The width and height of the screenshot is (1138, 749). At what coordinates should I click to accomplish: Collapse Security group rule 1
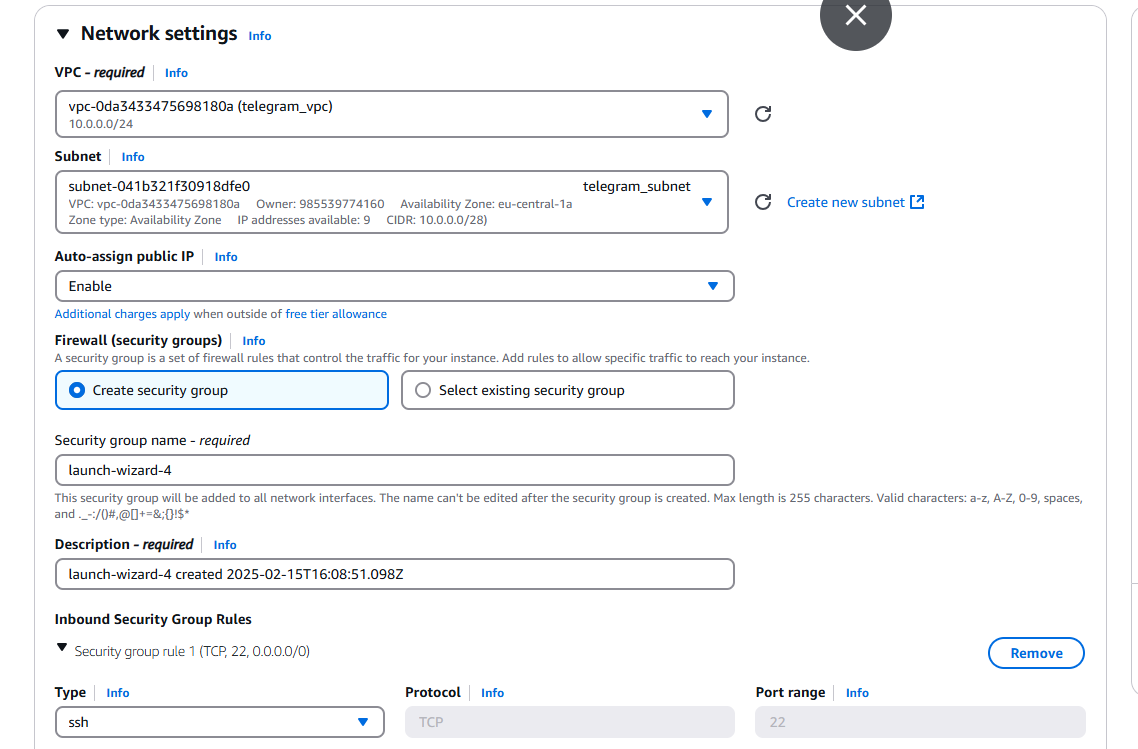point(63,650)
